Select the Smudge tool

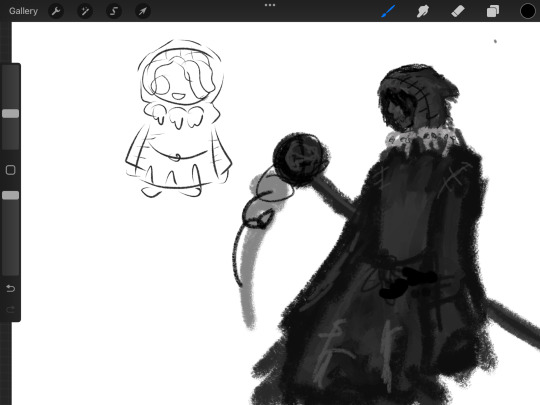(423, 11)
